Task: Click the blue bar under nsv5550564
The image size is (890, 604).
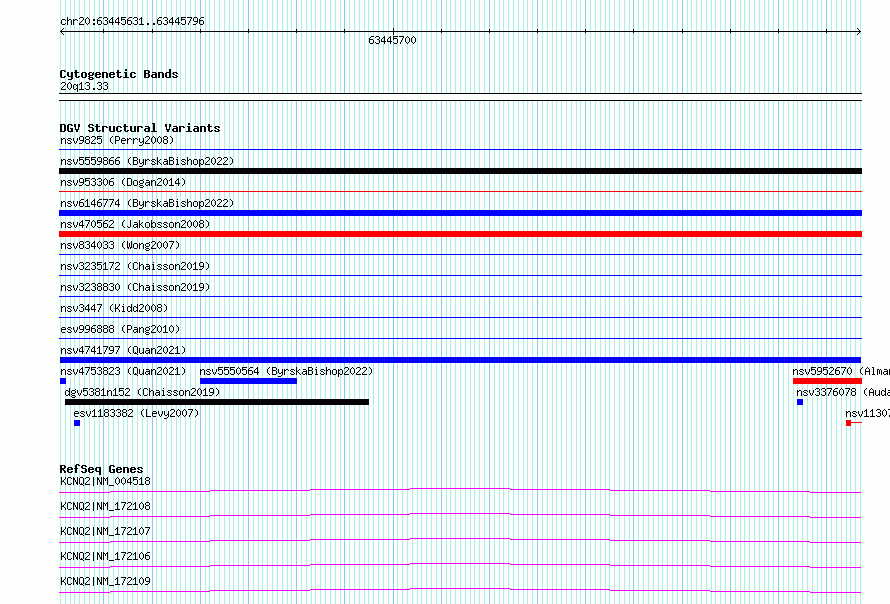Action: click(248, 381)
